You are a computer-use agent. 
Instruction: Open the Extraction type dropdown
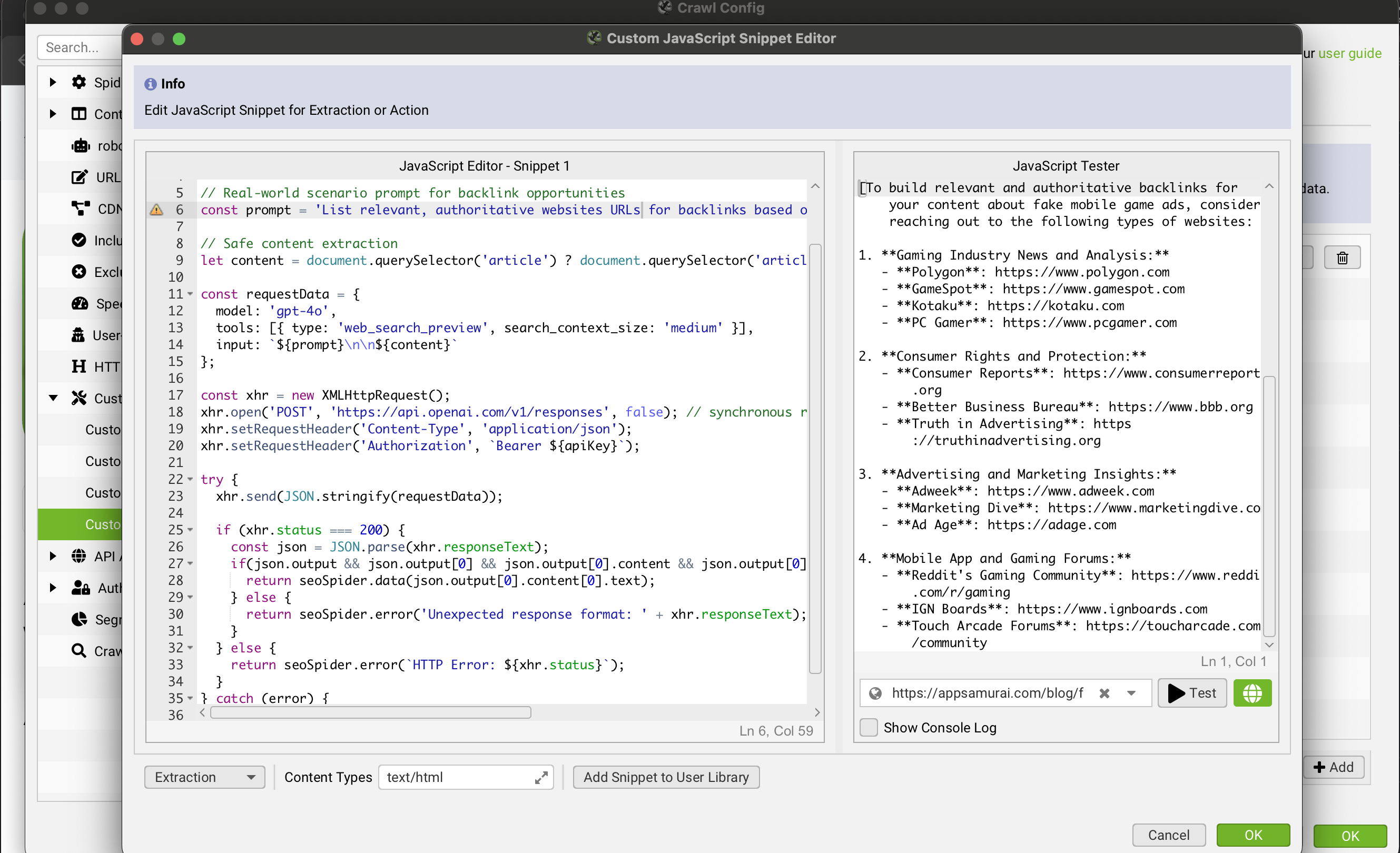coord(204,777)
